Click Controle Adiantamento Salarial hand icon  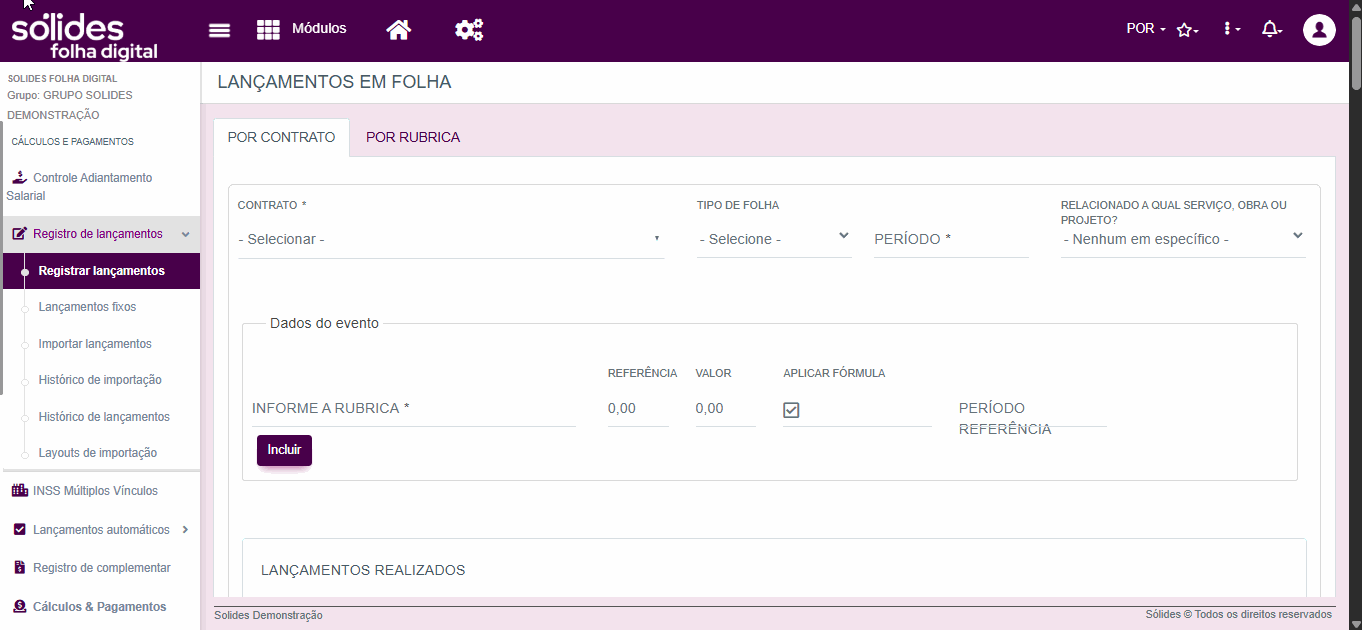(19, 177)
